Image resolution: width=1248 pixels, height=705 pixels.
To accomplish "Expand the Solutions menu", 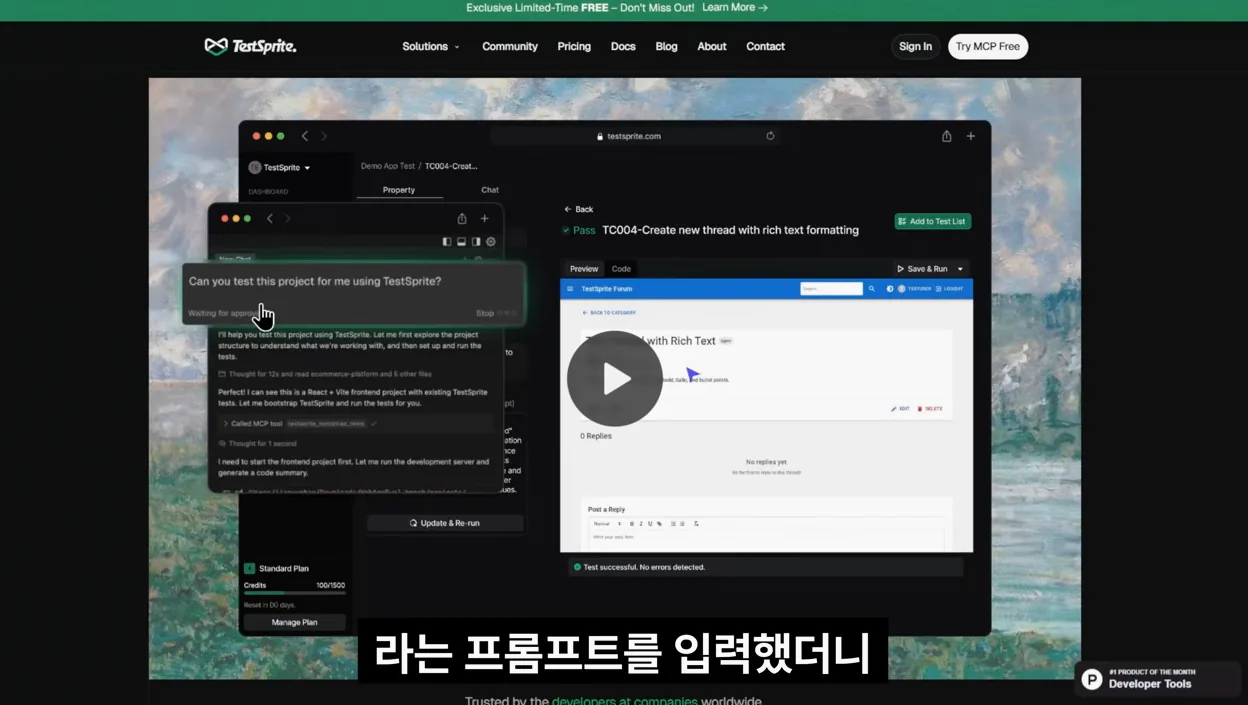I will [431, 46].
